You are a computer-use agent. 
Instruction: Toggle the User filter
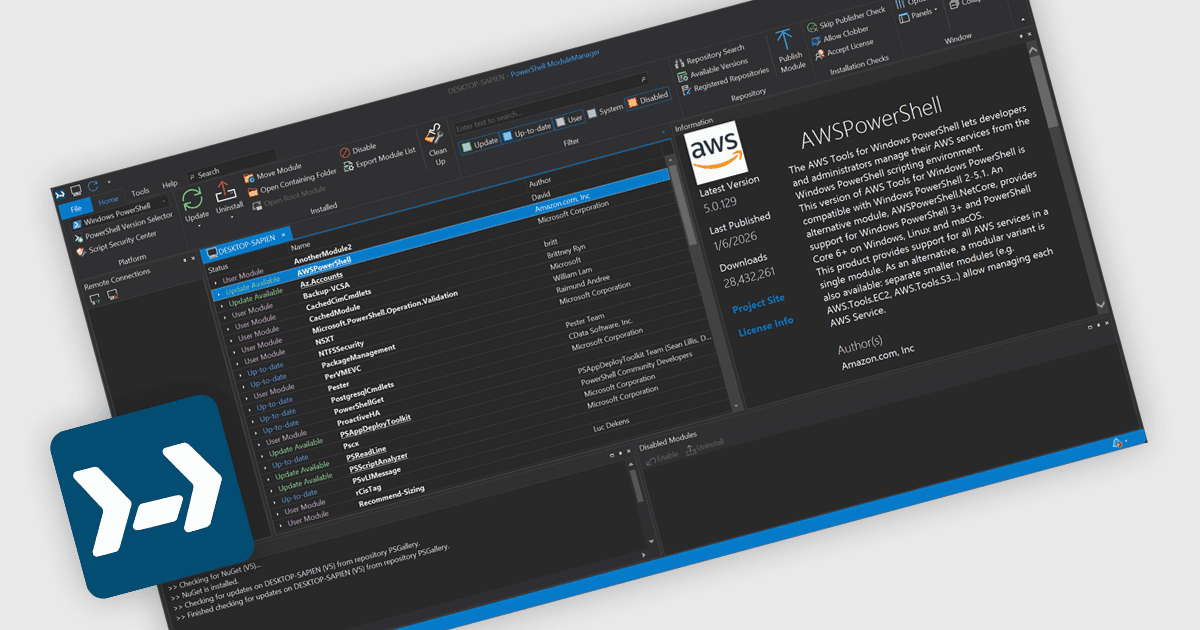[570, 119]
